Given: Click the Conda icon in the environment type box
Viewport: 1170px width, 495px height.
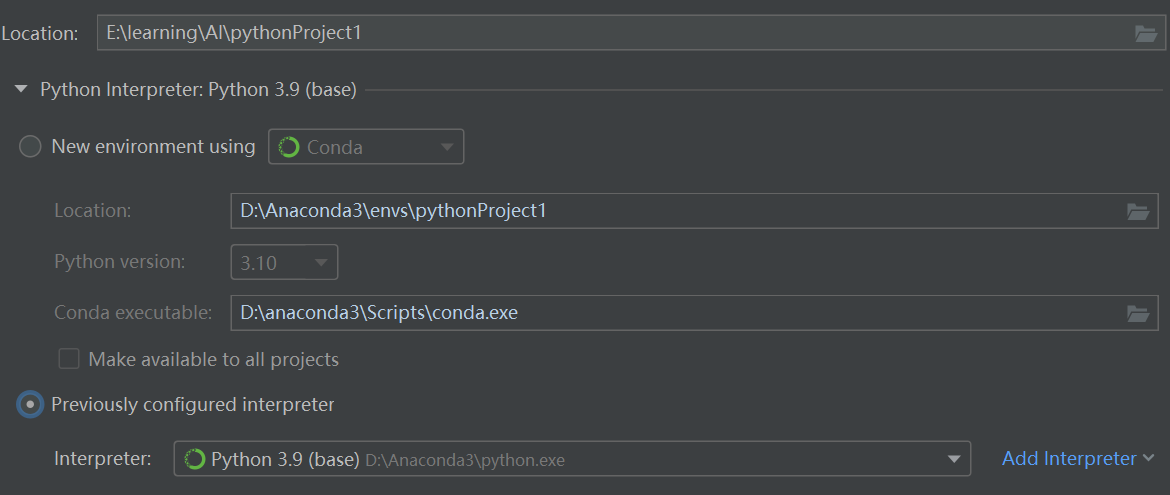Looking at the screenshot, I should 289,147.
